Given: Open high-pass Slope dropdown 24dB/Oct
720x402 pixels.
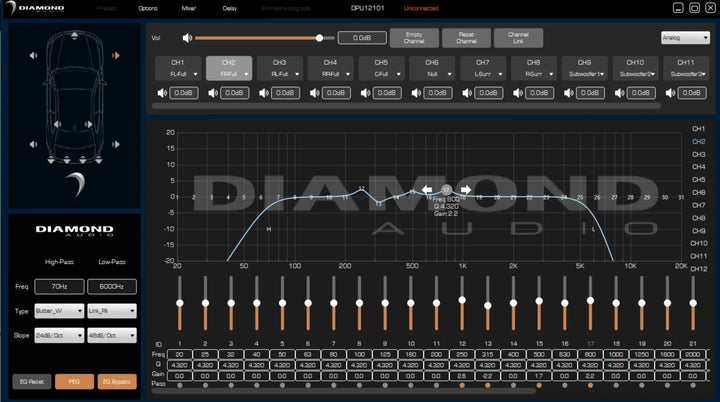Looking at the screenshot, I should (59, 335).
